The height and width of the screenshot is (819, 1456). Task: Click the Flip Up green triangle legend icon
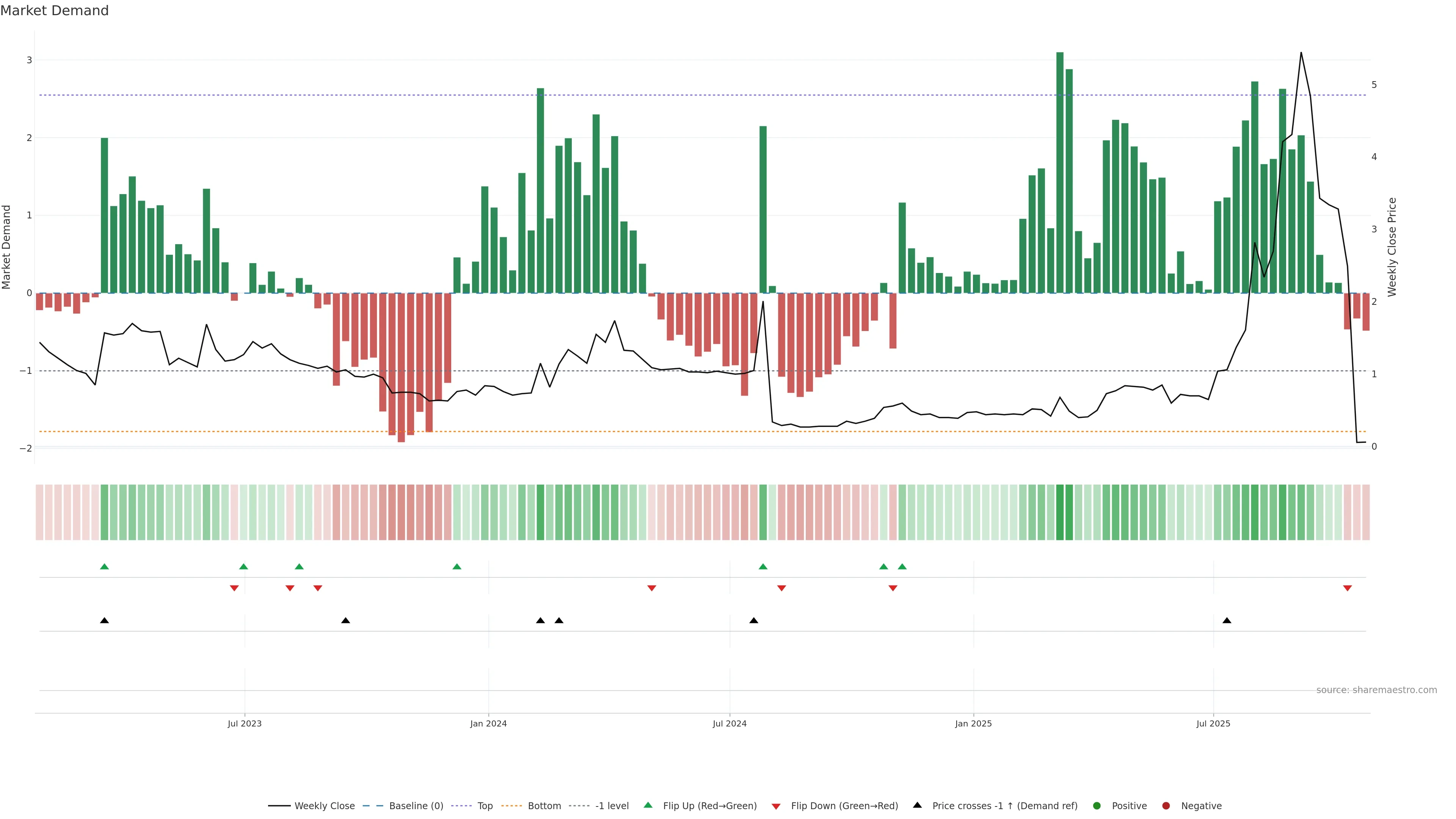coord(648,805)
